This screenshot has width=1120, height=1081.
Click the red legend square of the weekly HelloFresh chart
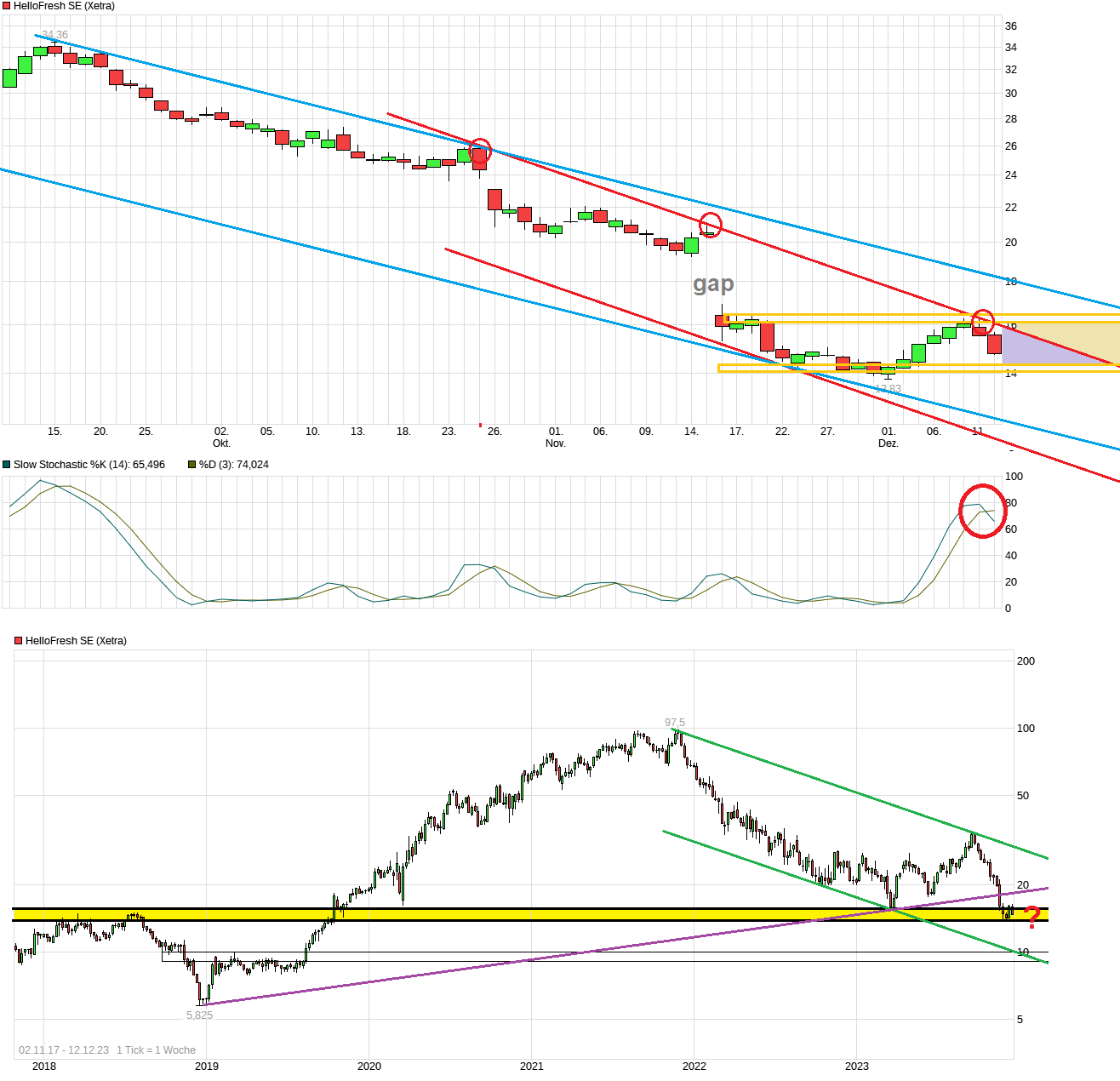tap(19, 641)
